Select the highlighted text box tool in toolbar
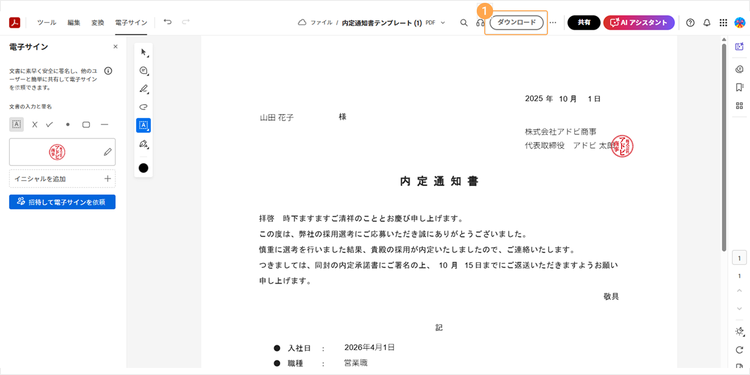Screen dimensions: 750x375 (x=143, y=125)
